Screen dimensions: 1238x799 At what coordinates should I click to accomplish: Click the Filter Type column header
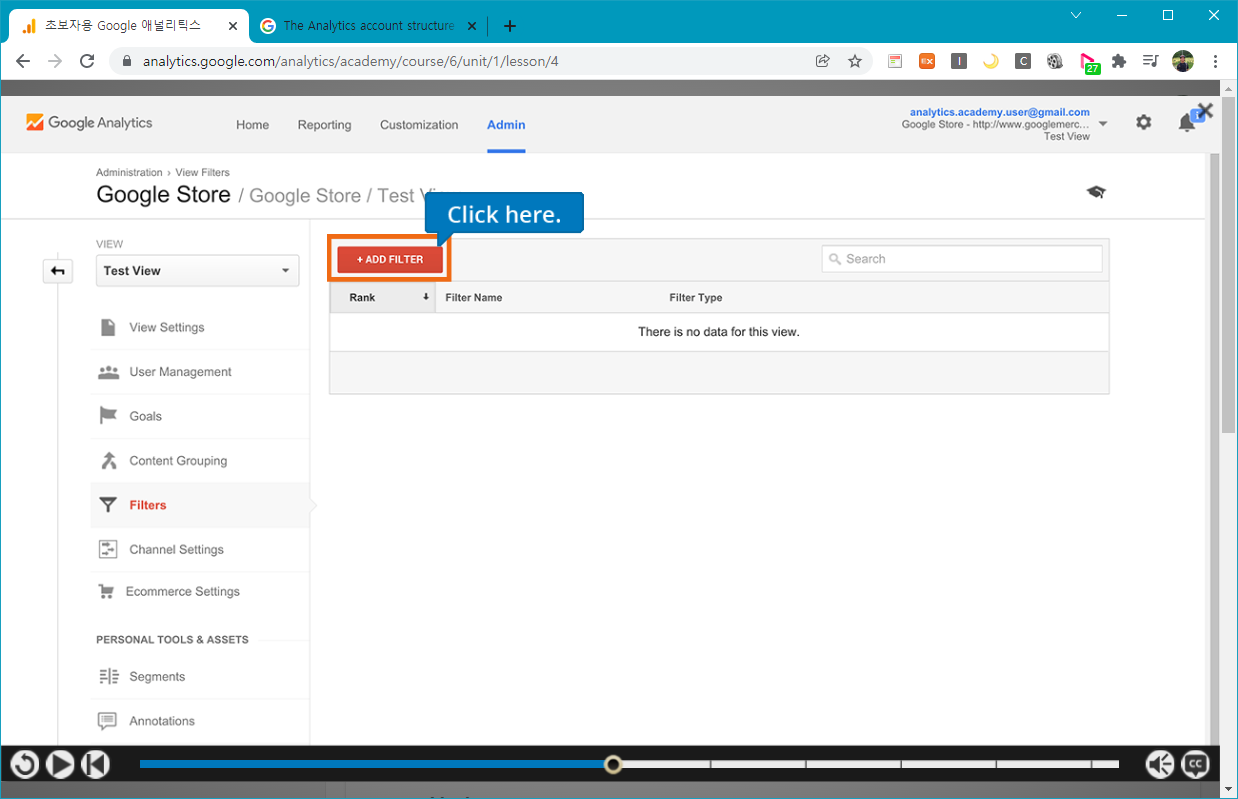(696, 298)
